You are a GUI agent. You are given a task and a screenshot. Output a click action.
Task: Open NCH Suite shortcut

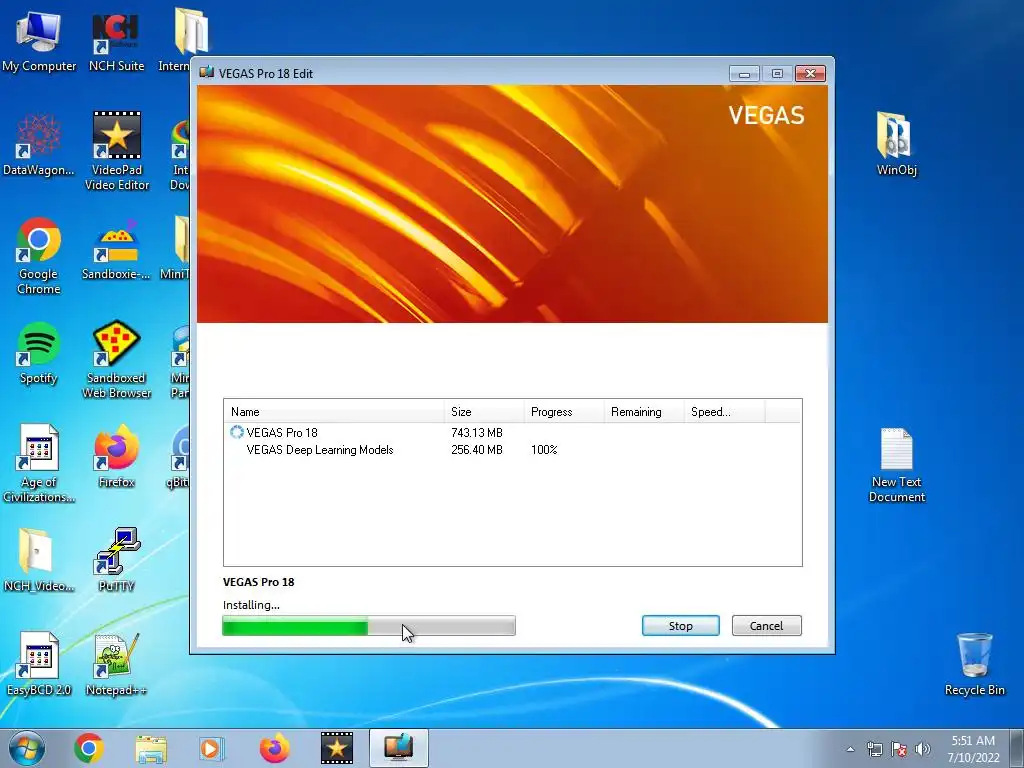(x=116, y=40)
